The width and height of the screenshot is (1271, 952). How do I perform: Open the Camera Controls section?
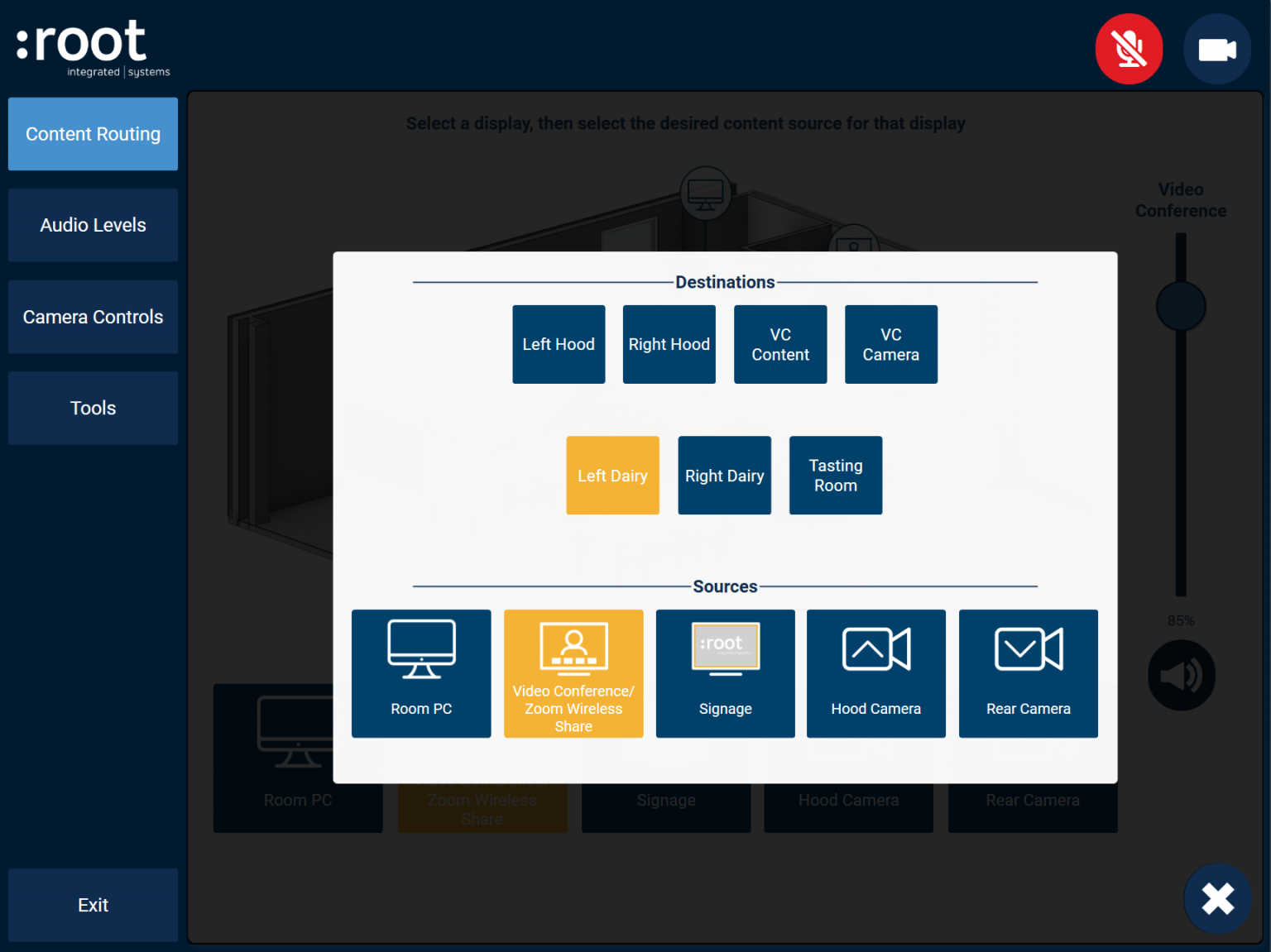click(x=93, y=317)
